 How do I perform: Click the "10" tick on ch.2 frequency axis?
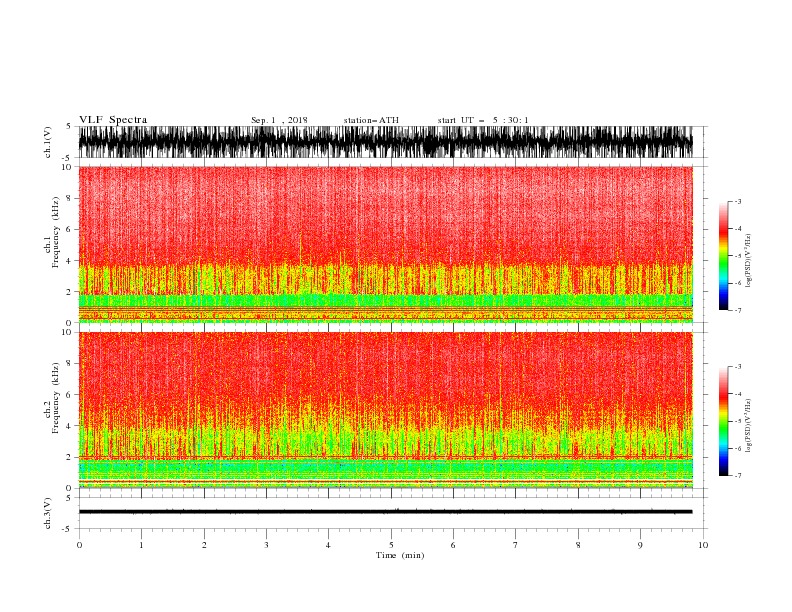pos(67,332)
